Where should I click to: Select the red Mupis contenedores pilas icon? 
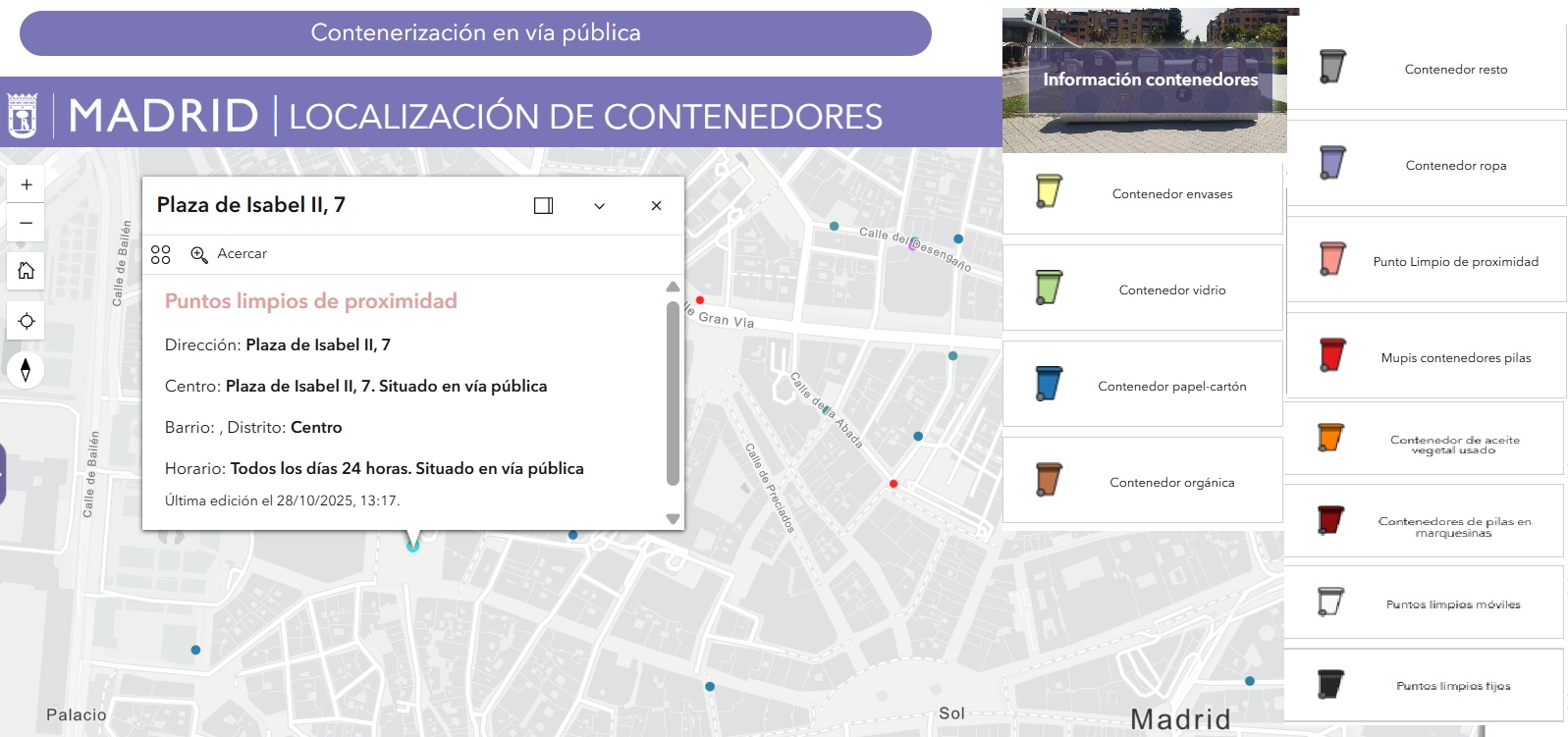(1332, 355)
